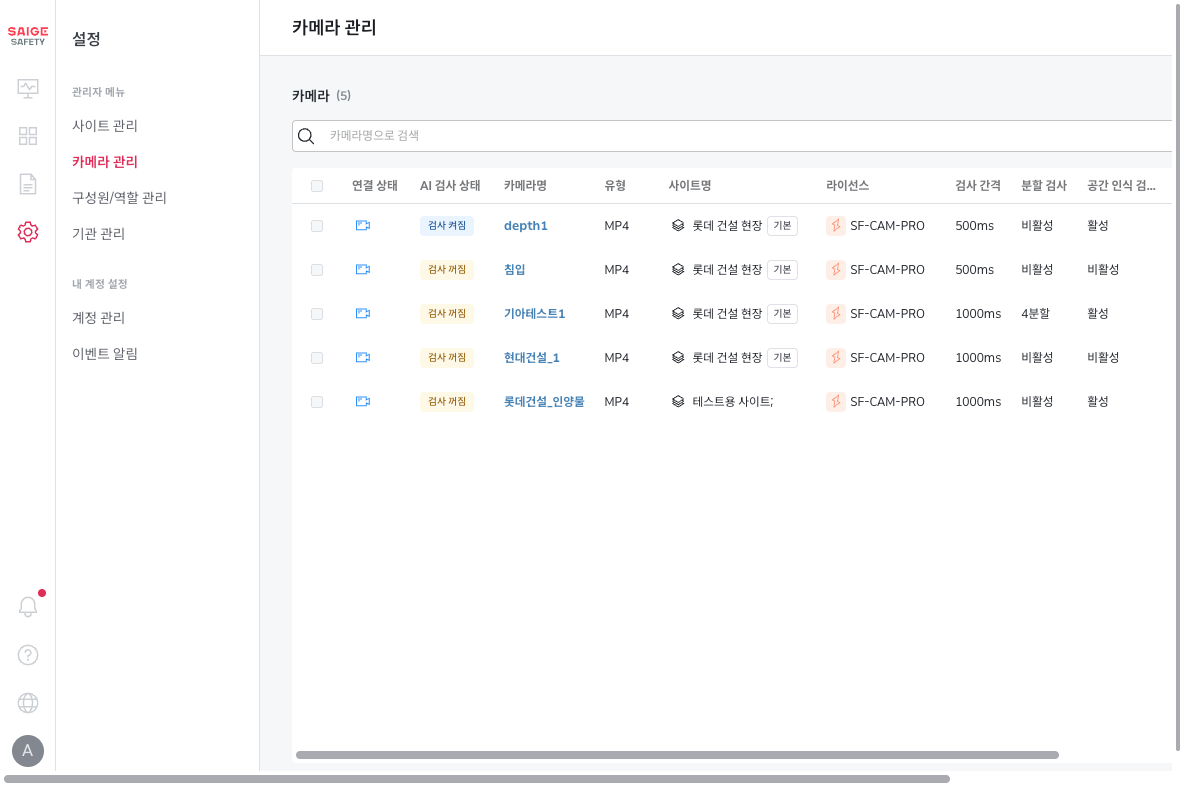This screenshot has width=1184, height=787.
Task: Click the 카메라명 column header
Action: pyautogui.click(x=526, y=186)
